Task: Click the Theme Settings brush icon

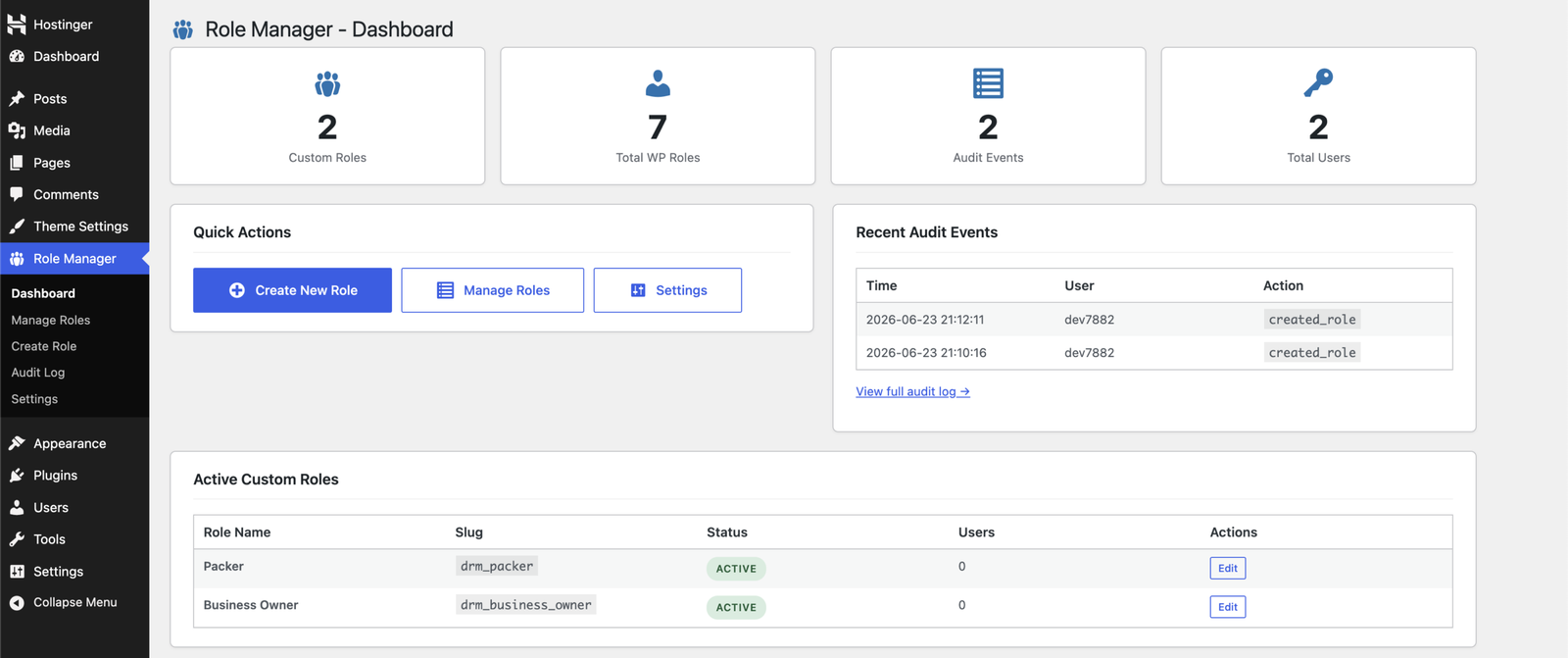Action: tap(17, 226)
